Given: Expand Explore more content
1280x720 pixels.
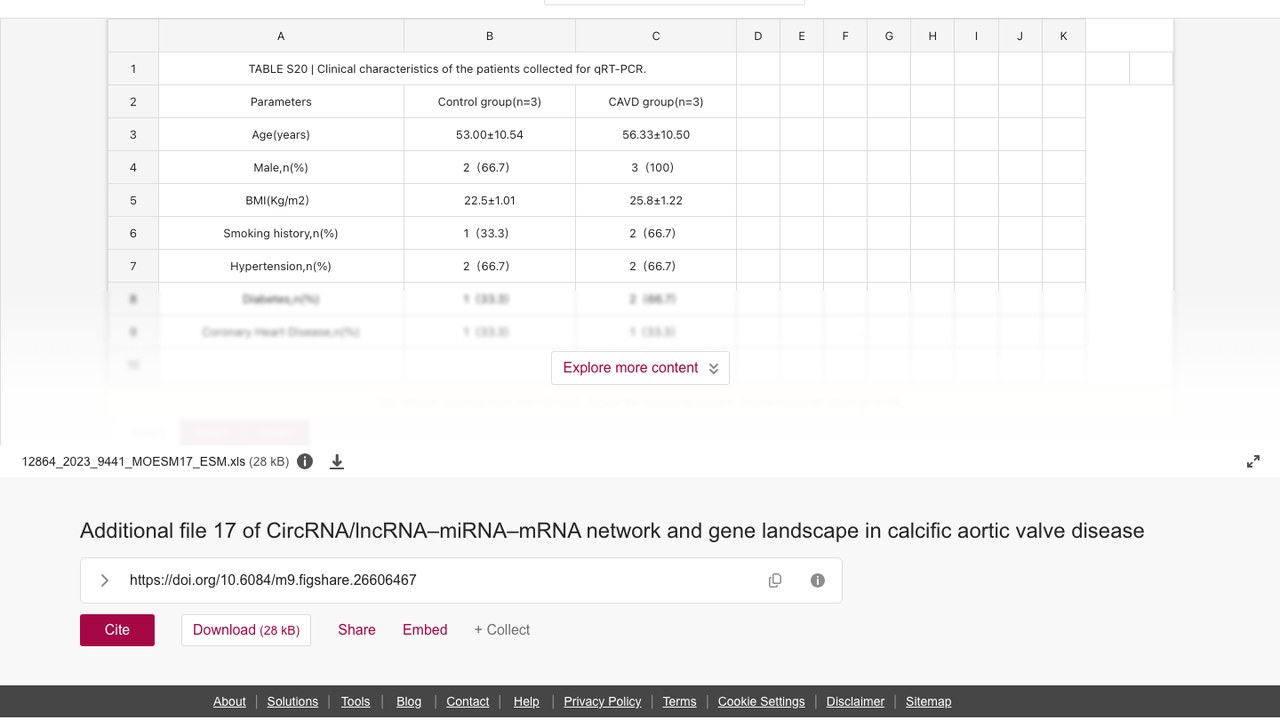Looking at the screenshot, I should coord(640,368).
